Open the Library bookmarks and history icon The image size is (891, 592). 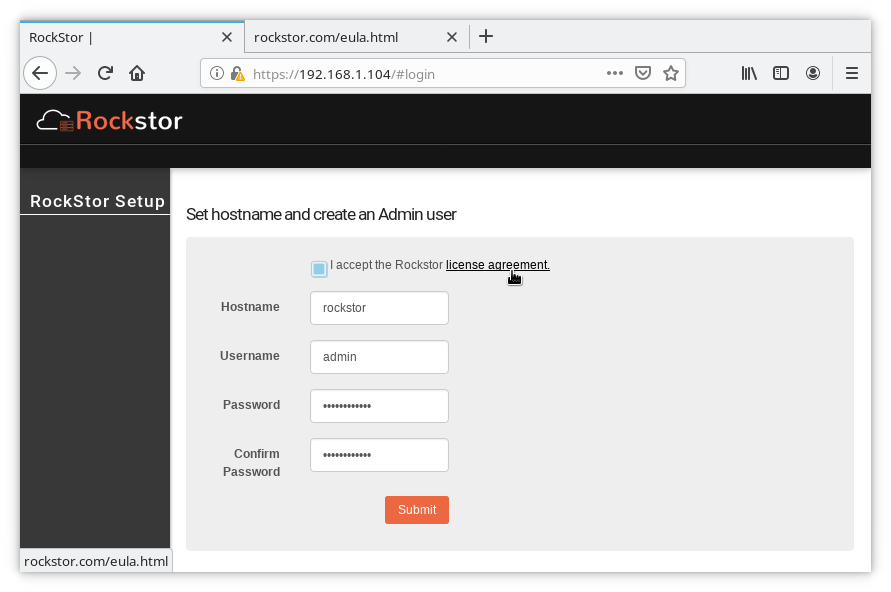(x=749, y=73)
